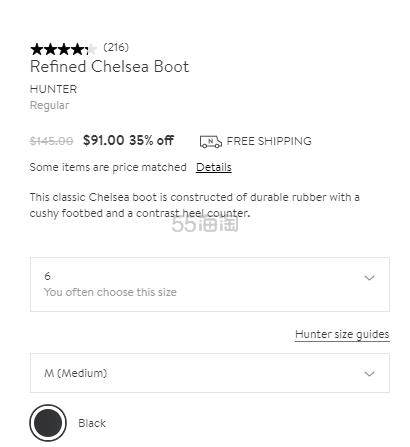The width and height of the screenshot is (410, 447).
Task: Click the Black color label
Action: tap(92, 423)
